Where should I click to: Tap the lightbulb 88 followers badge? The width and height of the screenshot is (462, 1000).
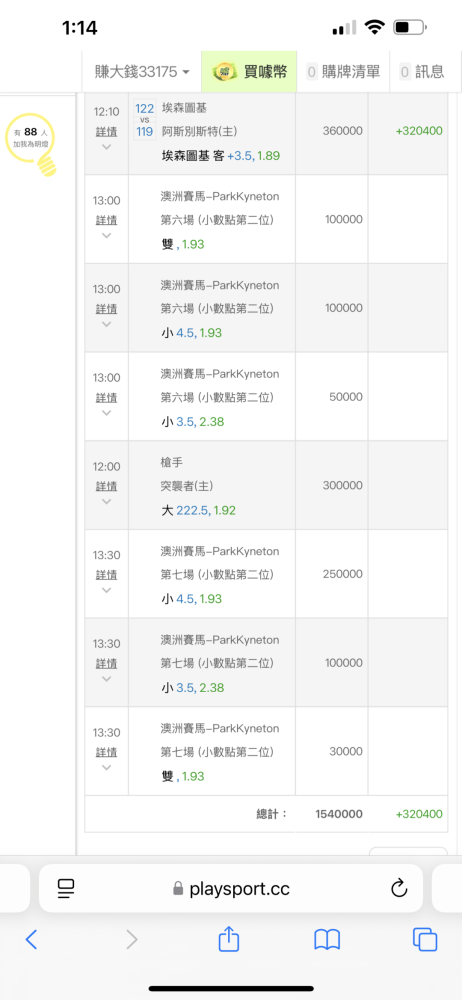(x=31, y=143)
